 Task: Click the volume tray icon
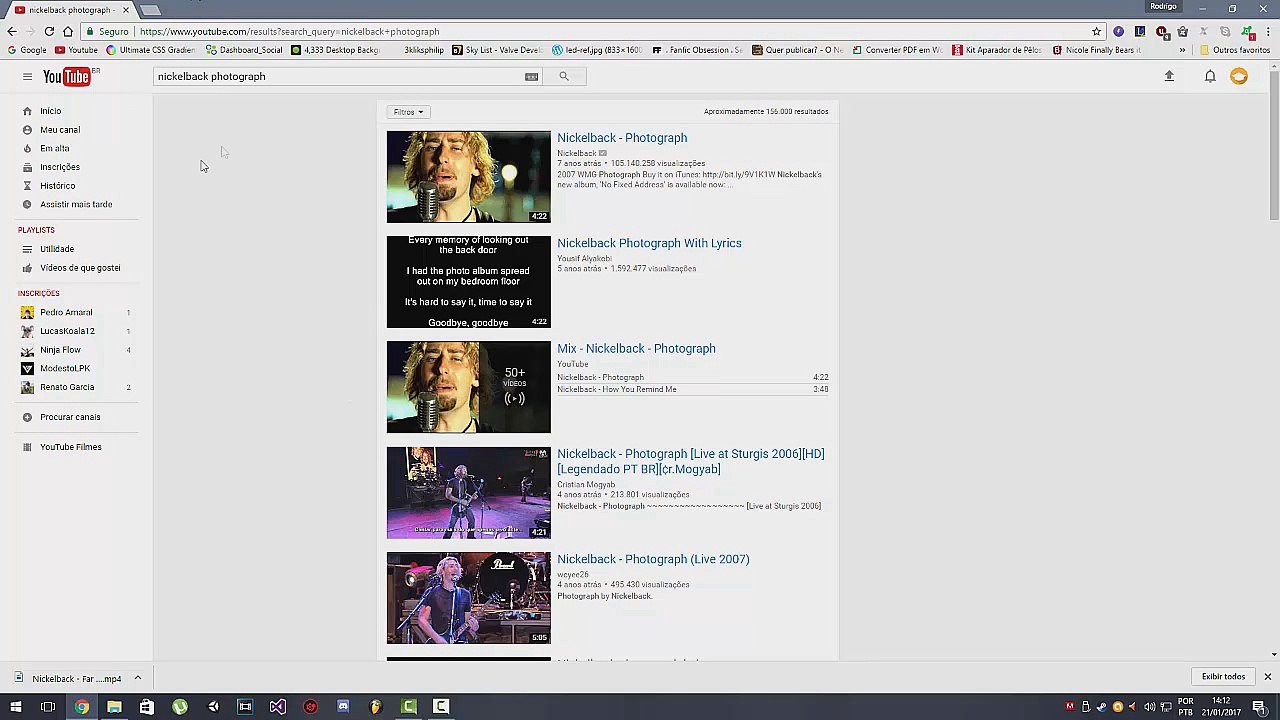(x=1150, y=707)
